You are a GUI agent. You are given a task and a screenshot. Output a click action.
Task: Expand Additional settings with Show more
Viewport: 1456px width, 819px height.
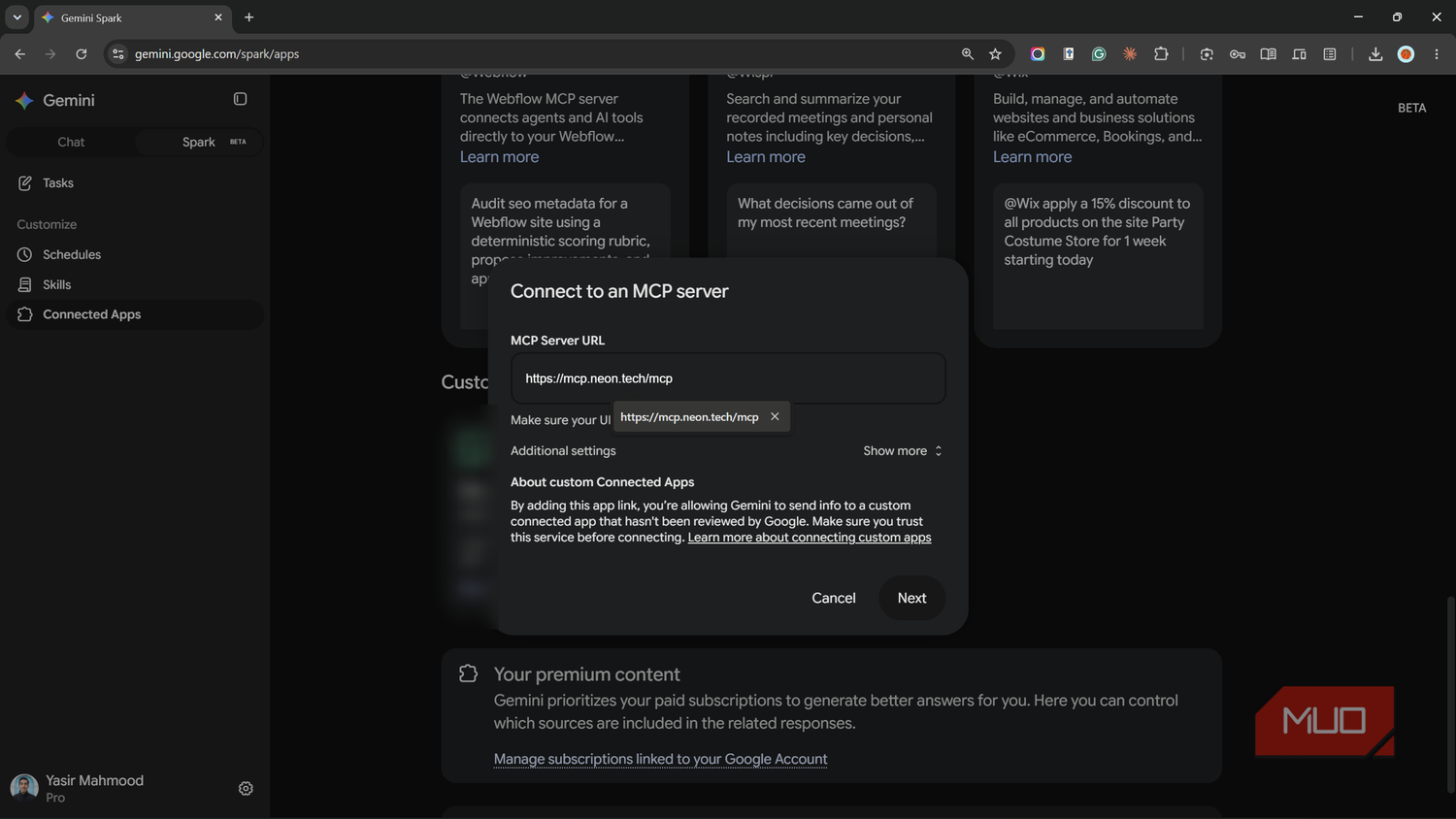pyautogui.click(x=903, y=450)
